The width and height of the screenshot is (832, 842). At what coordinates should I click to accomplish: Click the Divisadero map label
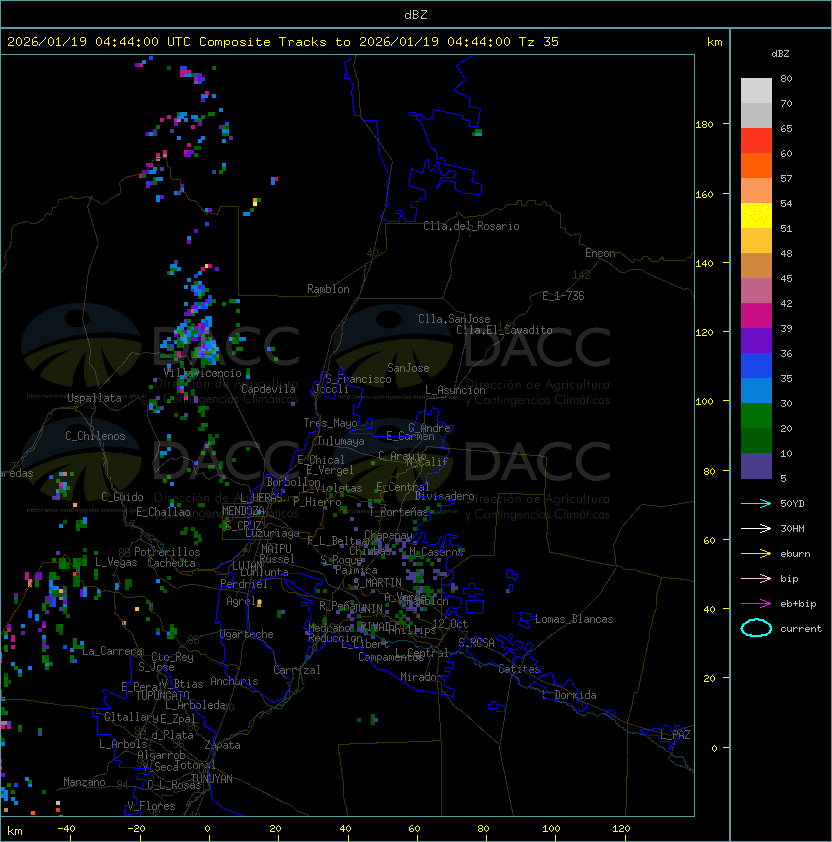click(x=444, y=496)
